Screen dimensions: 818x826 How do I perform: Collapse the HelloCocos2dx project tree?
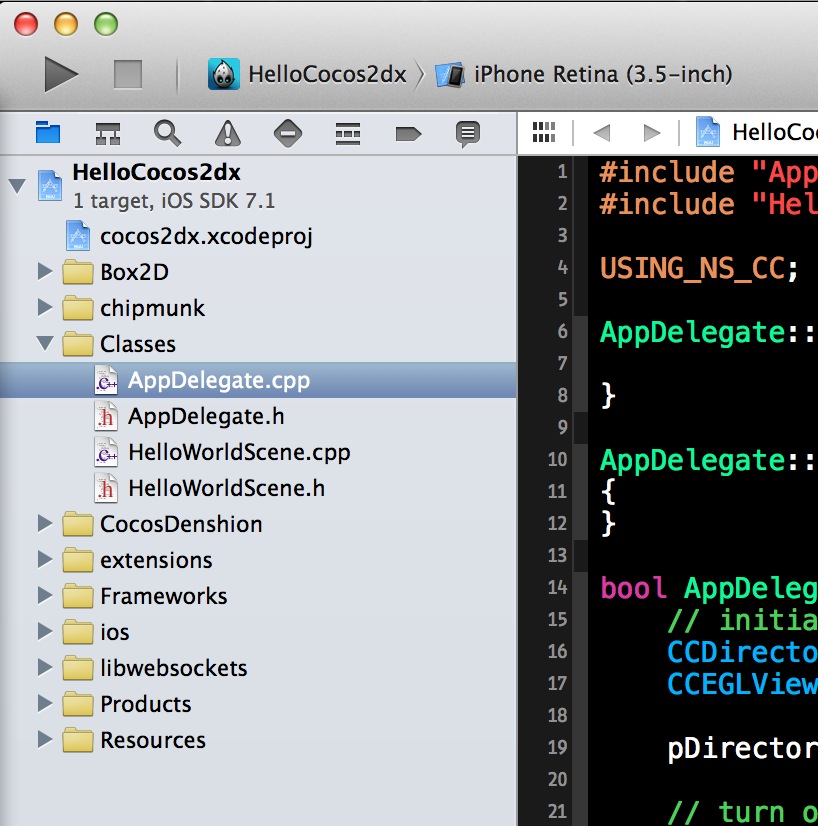(x=17, y=185)
